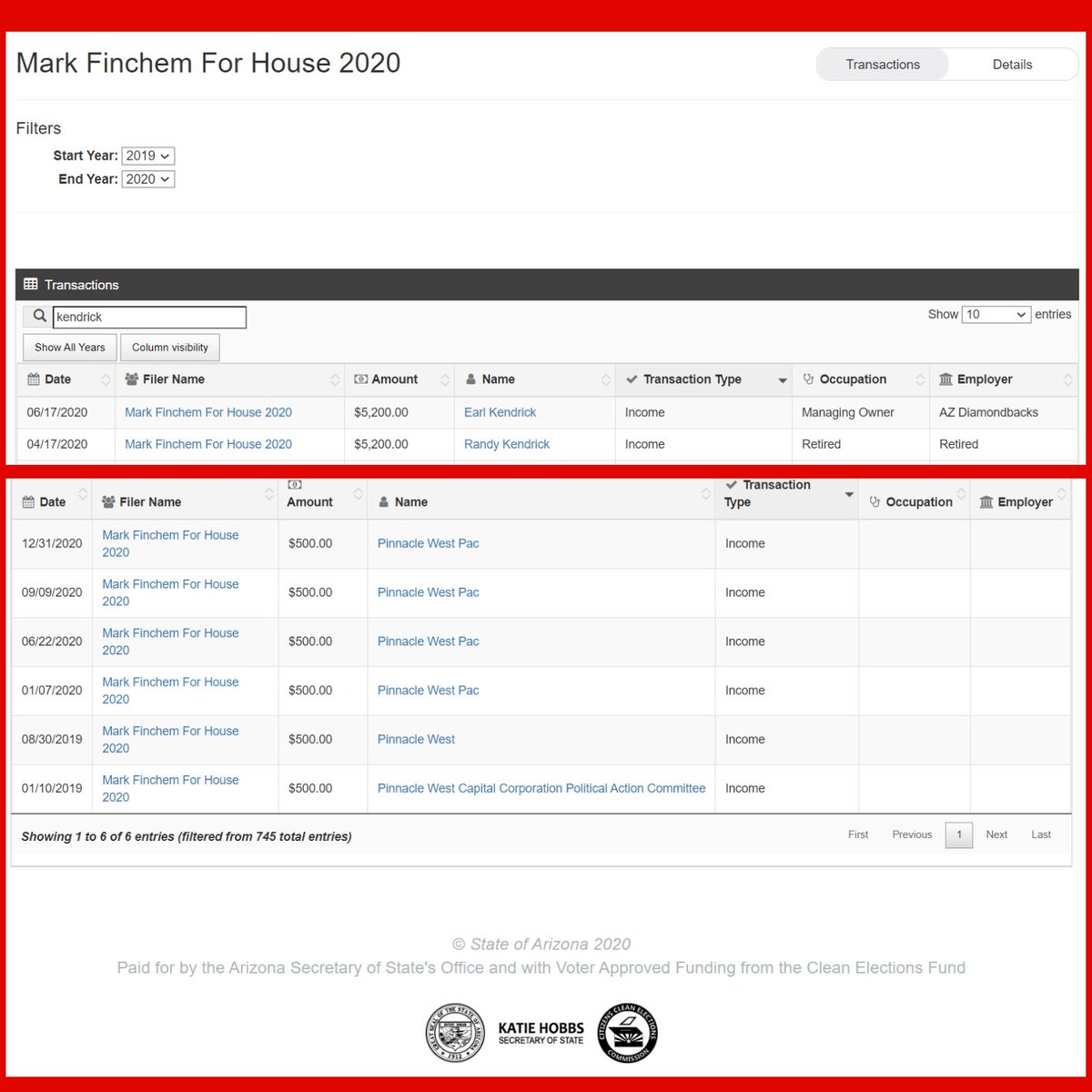Click the Transactions table grid icon

click(31, 284)
